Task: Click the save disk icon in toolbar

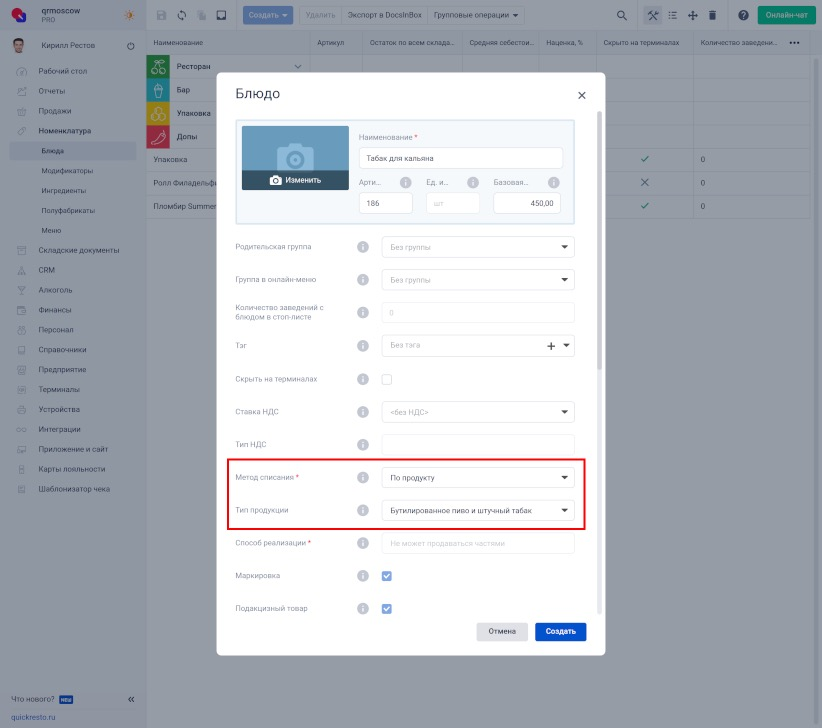Action: (x=161, y=15)
